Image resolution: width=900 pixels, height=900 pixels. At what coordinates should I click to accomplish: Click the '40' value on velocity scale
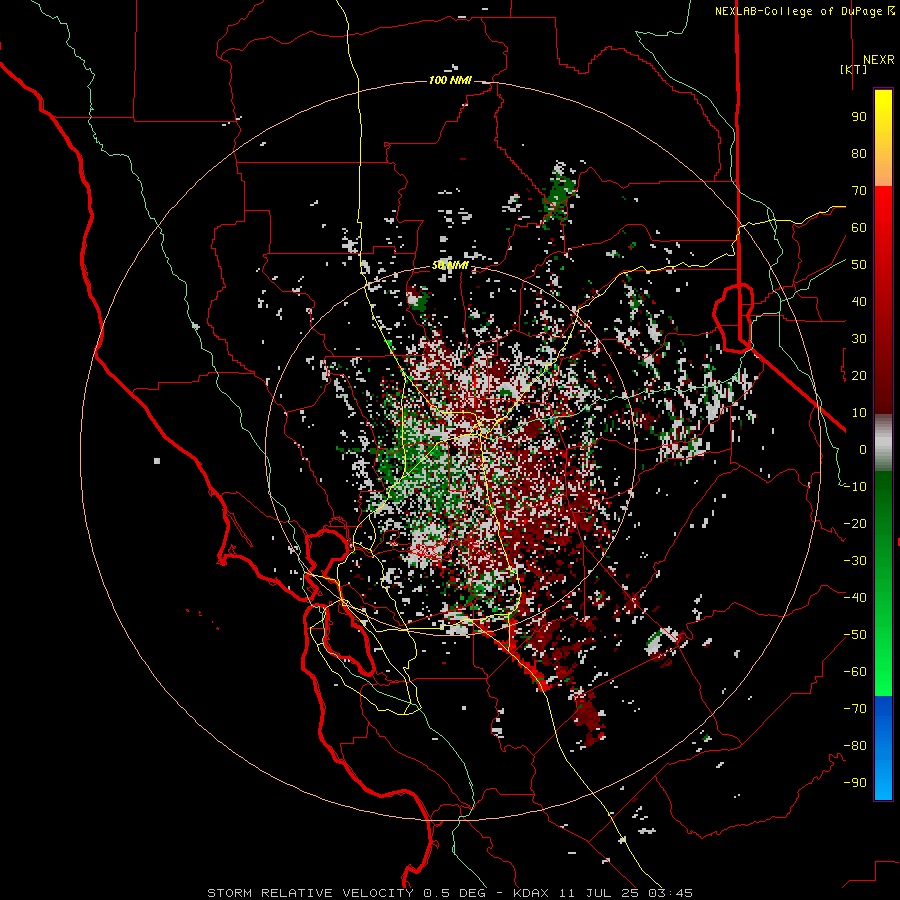[x=859, y=302]
